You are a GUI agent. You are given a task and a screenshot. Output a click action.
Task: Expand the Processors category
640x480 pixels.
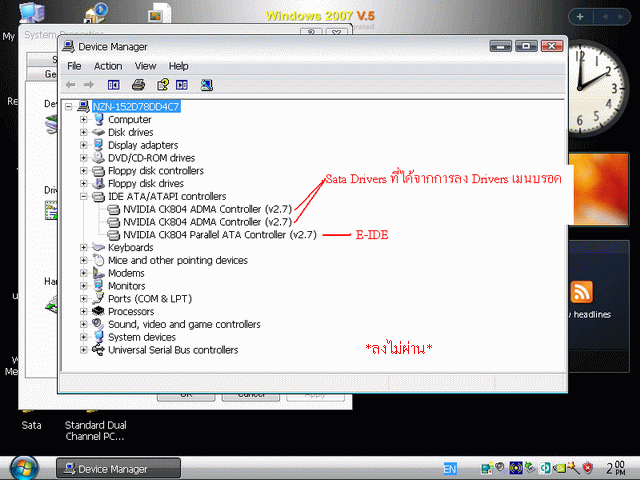pos(84,311)
